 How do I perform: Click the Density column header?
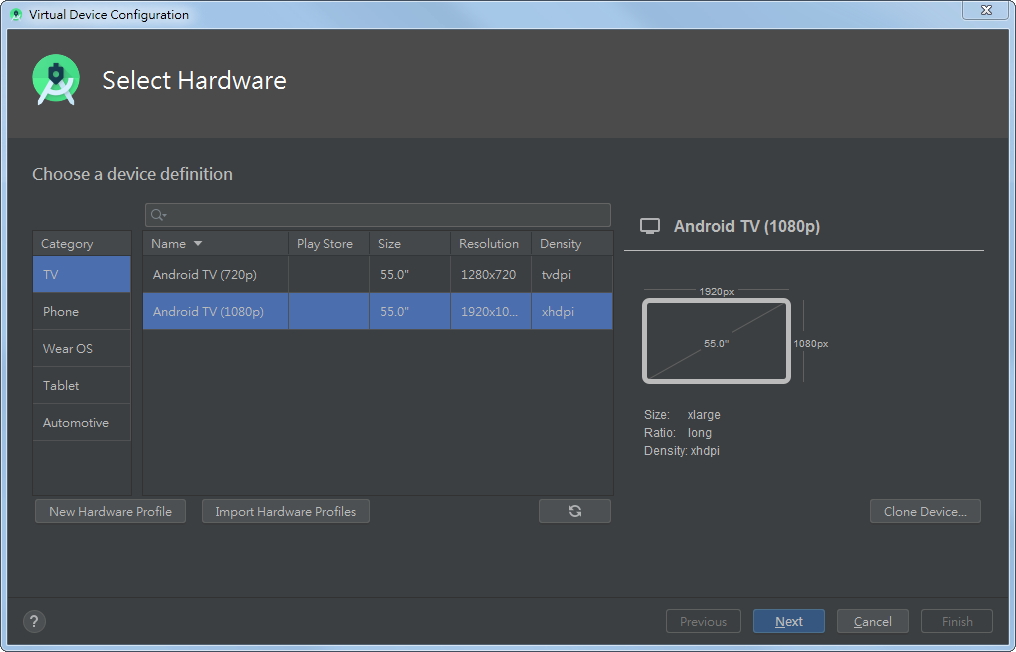click(572, 244)
